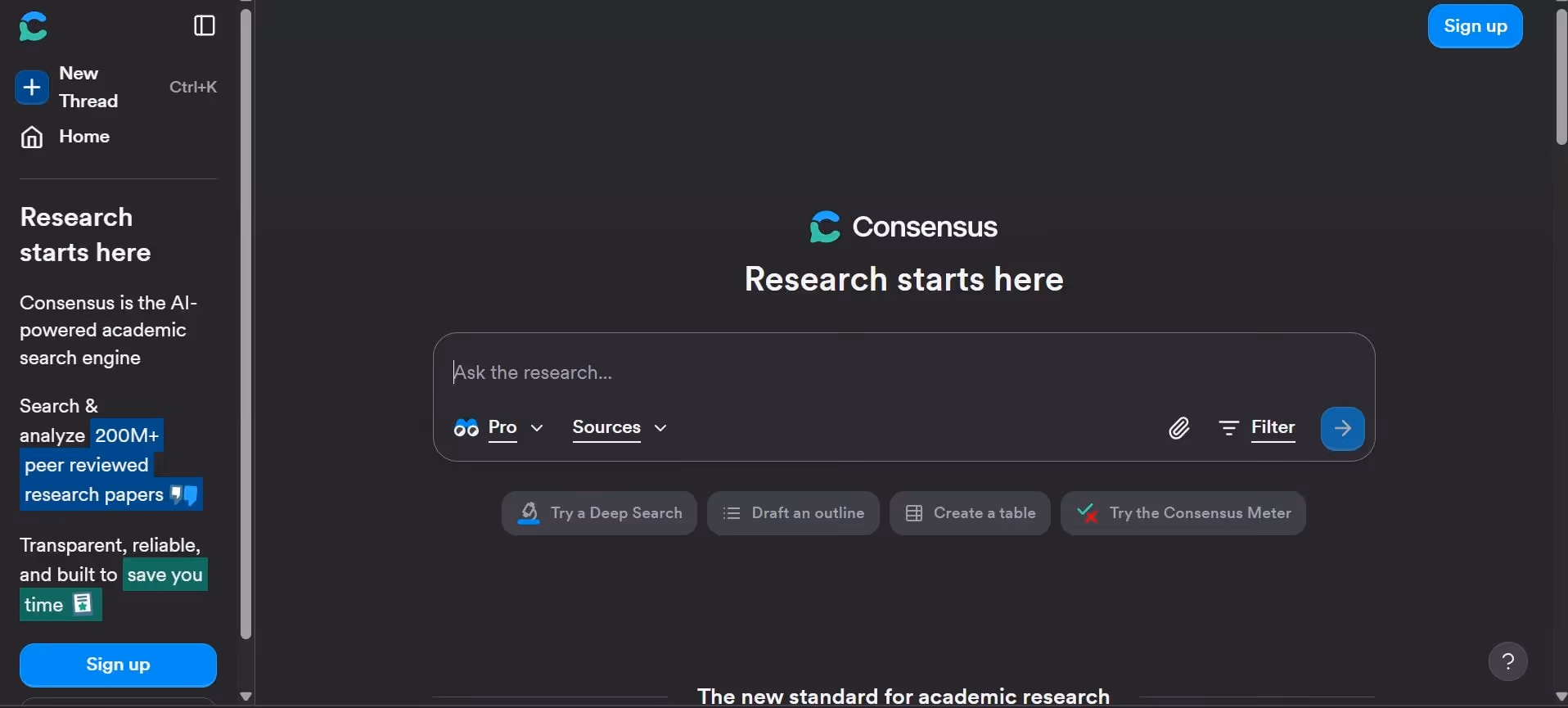1568x708 pixels.
Task: Click the 'AI-powered academic search engine' text
Action: pos(108,330)
